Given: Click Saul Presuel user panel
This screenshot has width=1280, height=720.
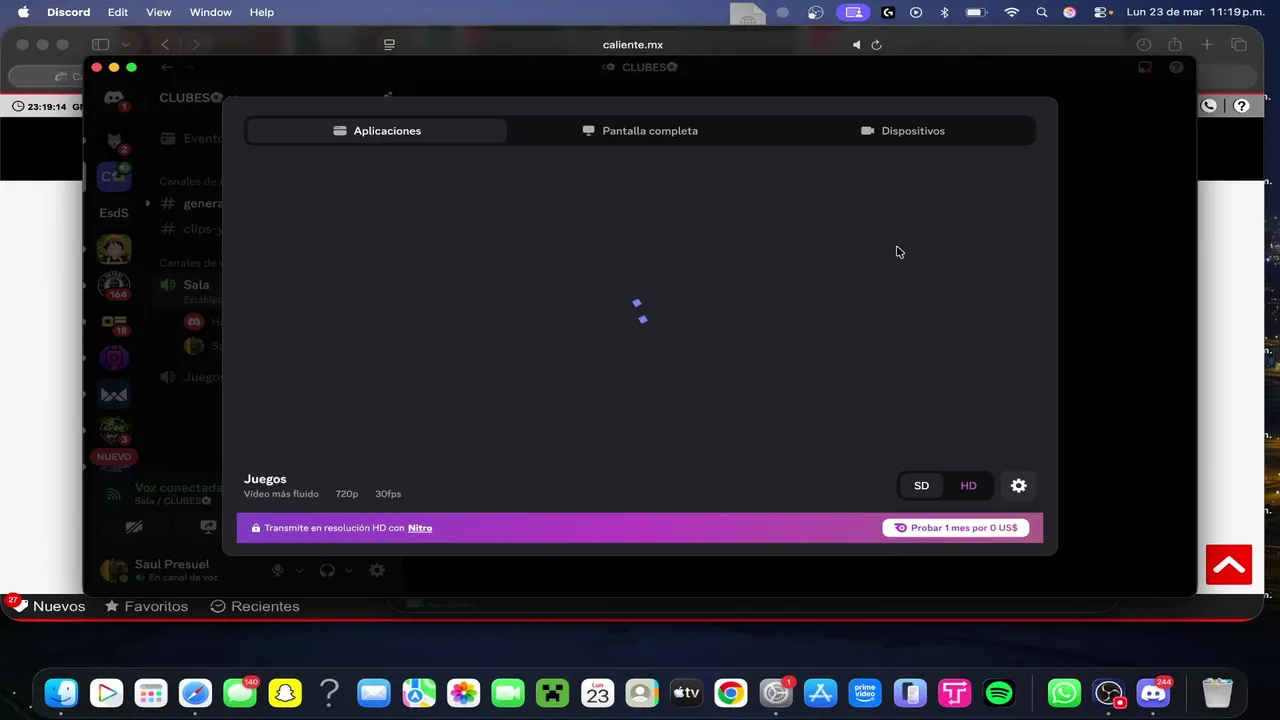Looking at the screenshot, I should click(x=172, y=569).
